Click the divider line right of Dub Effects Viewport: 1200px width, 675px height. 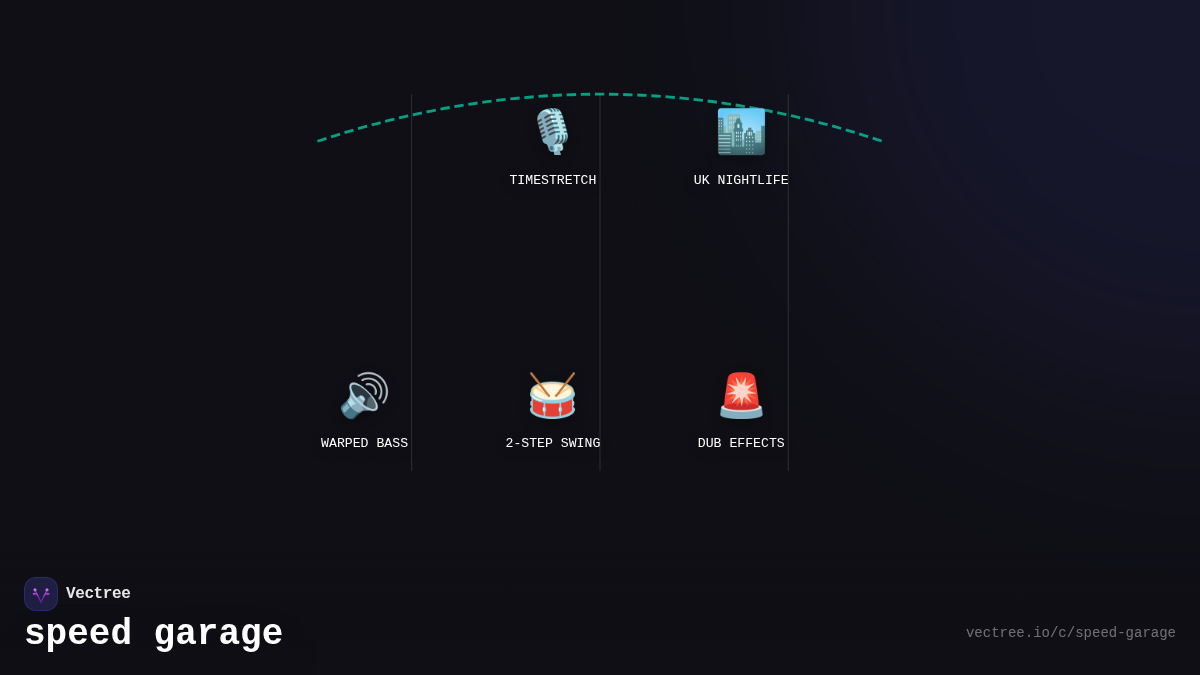pyautogui.click(x=788, y=300)
